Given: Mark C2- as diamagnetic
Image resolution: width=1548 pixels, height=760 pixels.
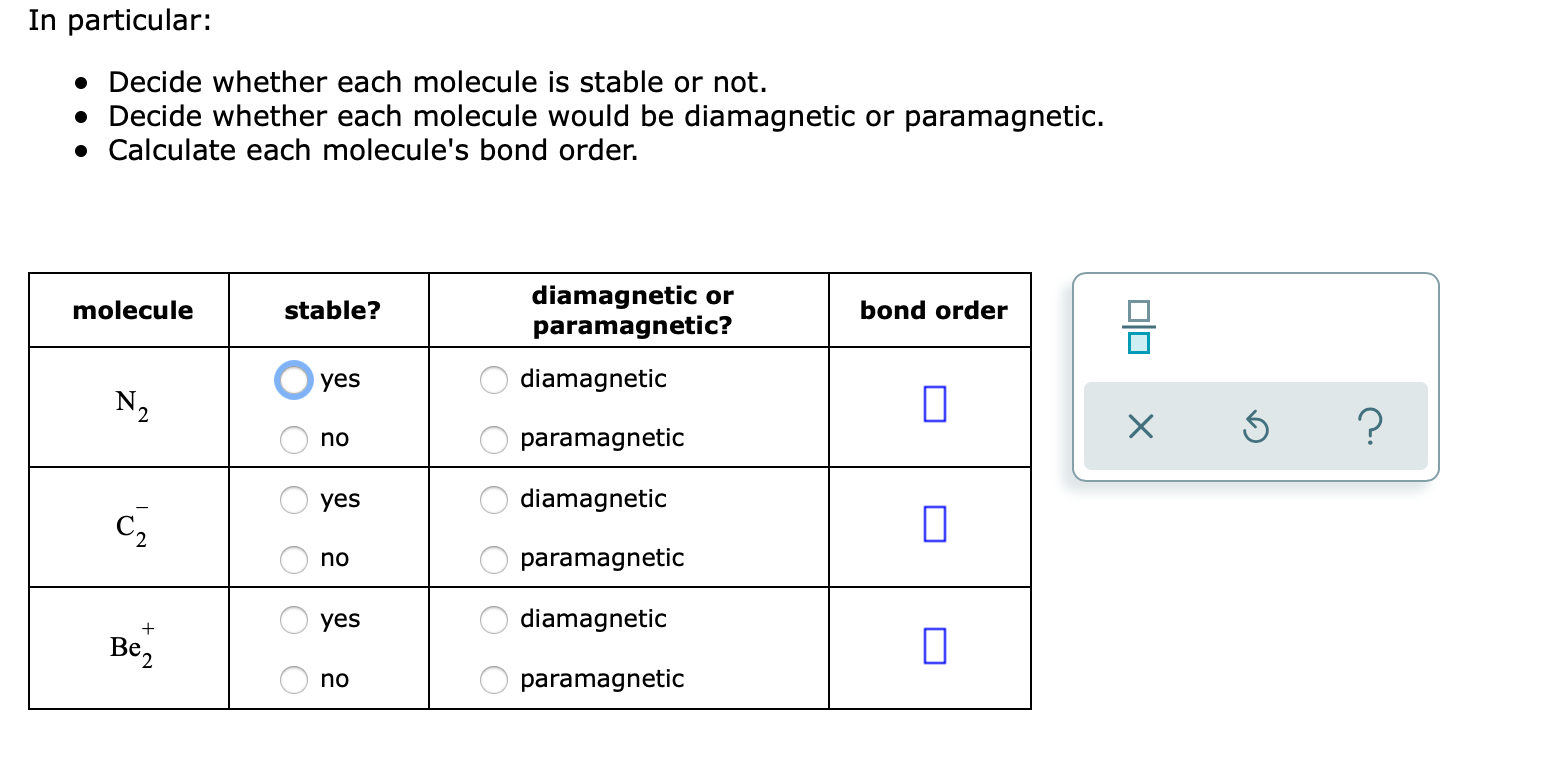Looking at the screenshot, I should pyautogui.click(x=494, y=500).
